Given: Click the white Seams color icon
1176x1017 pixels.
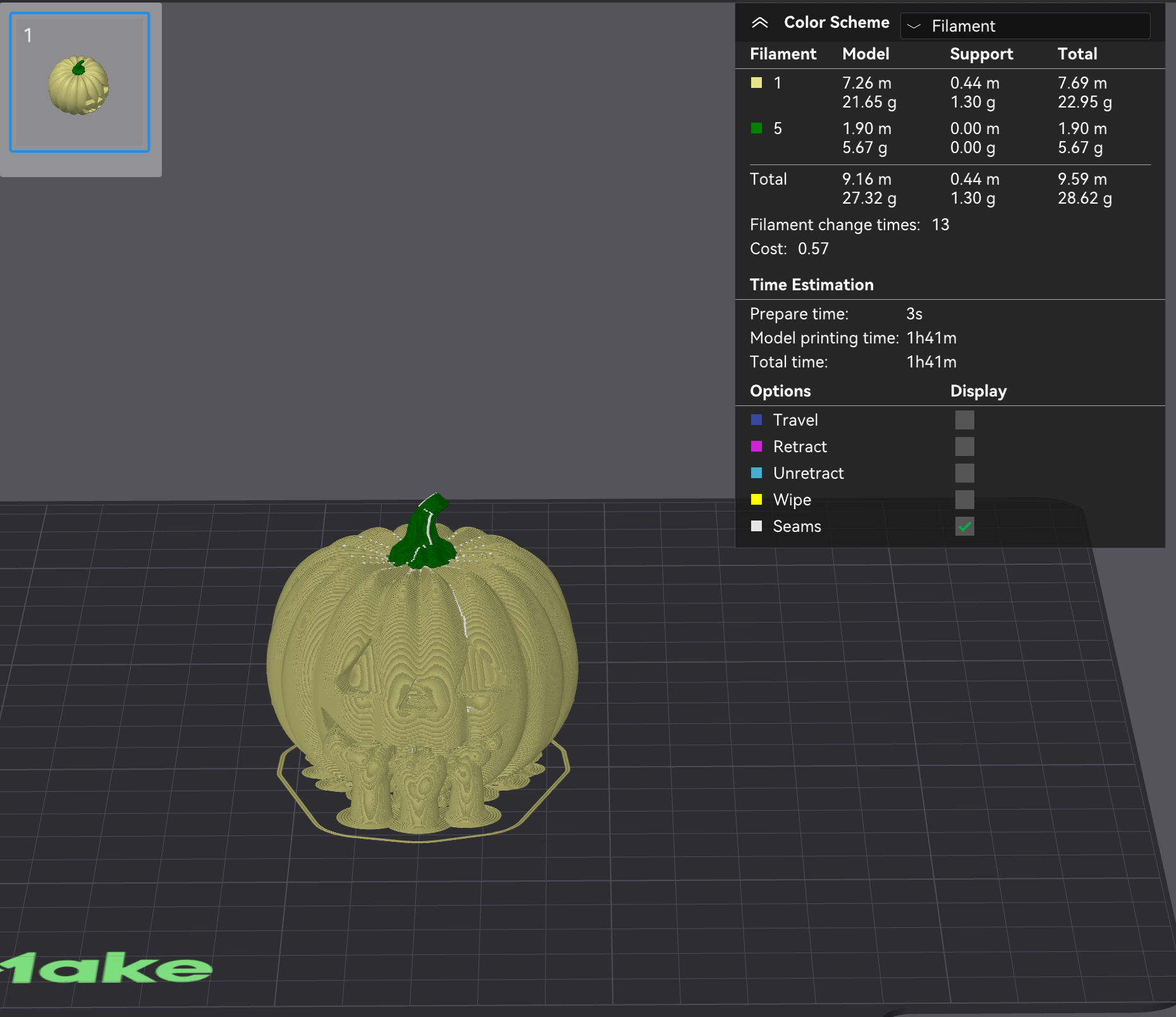Looking at the screenshot, I should point(756,526).
